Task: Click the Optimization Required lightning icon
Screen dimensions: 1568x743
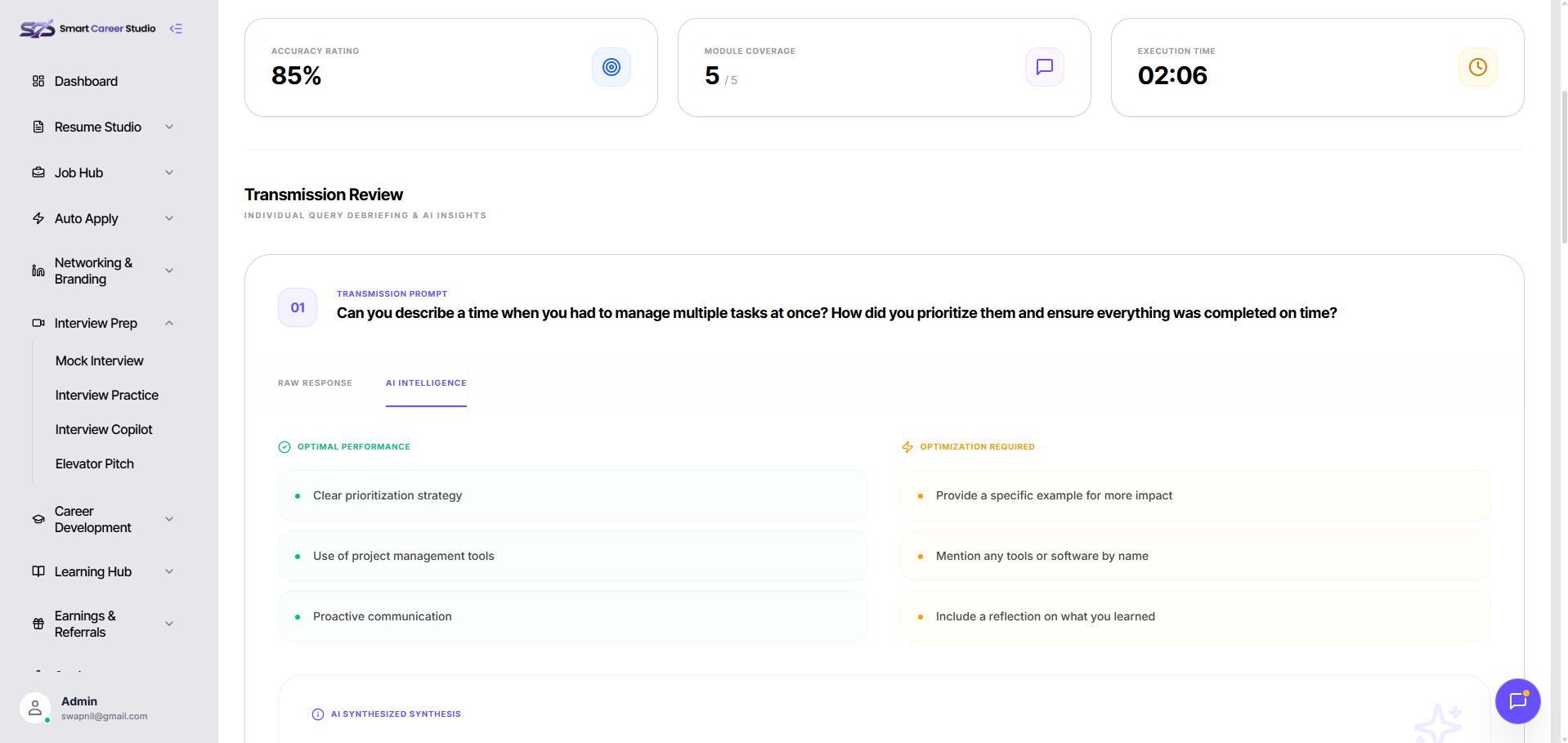Action: pos(907,447)
